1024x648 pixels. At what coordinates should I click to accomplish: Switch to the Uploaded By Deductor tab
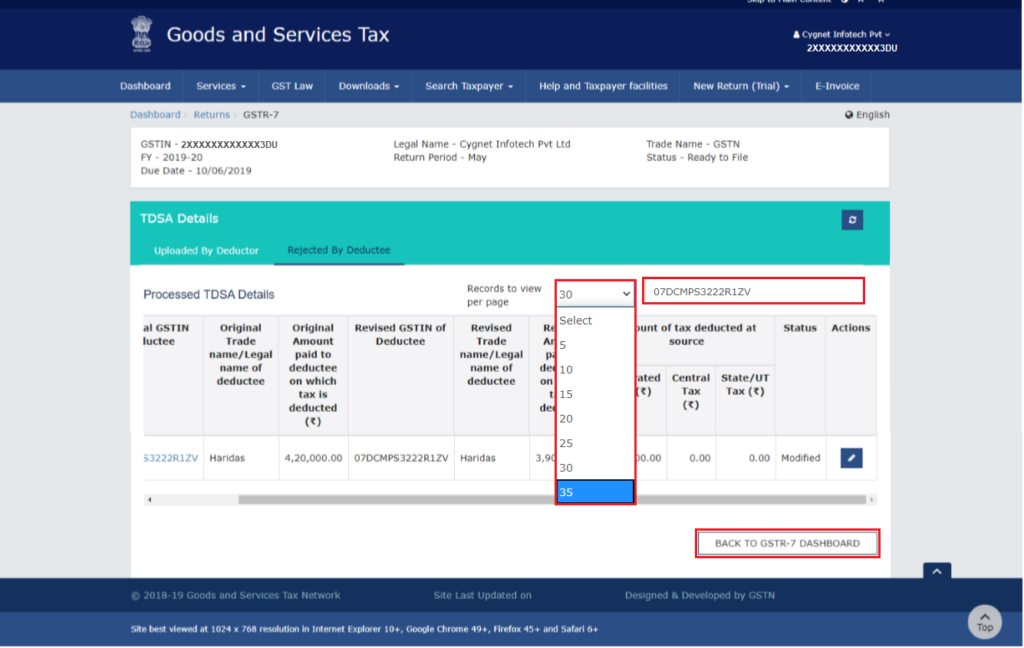[207, 251]
